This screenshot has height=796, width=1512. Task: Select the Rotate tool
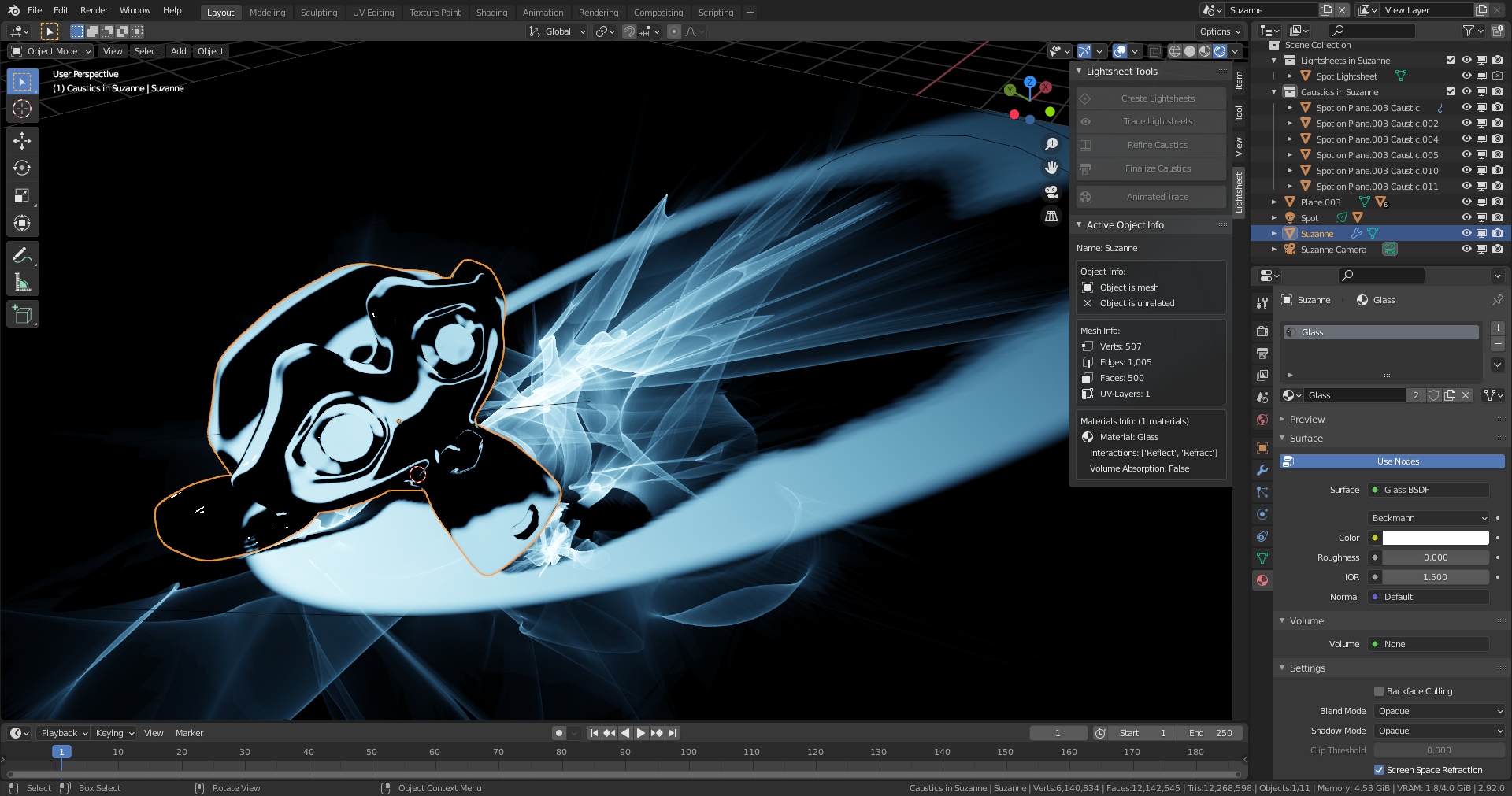(22, 168)
